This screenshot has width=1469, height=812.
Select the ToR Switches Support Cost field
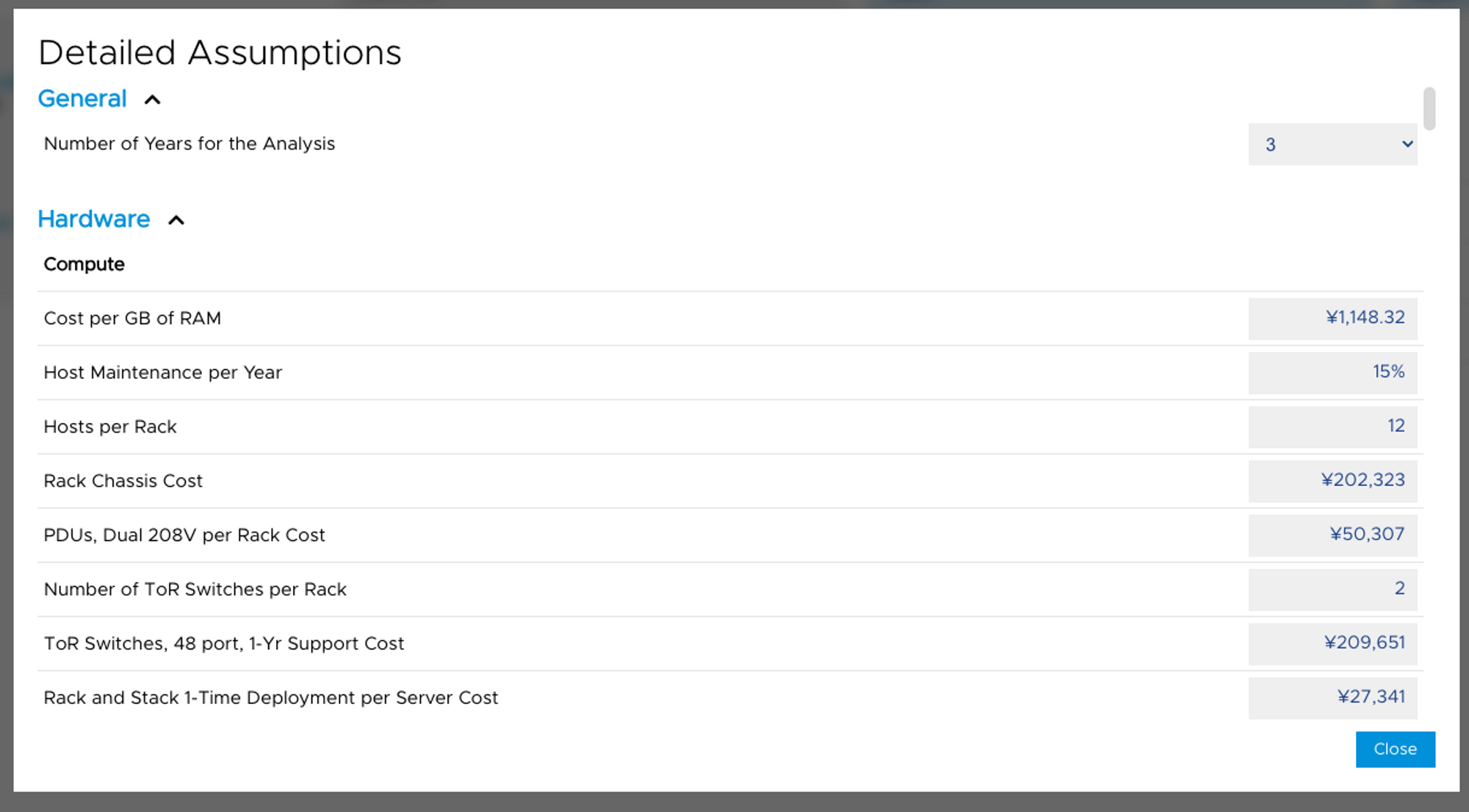click(1332, 644)
